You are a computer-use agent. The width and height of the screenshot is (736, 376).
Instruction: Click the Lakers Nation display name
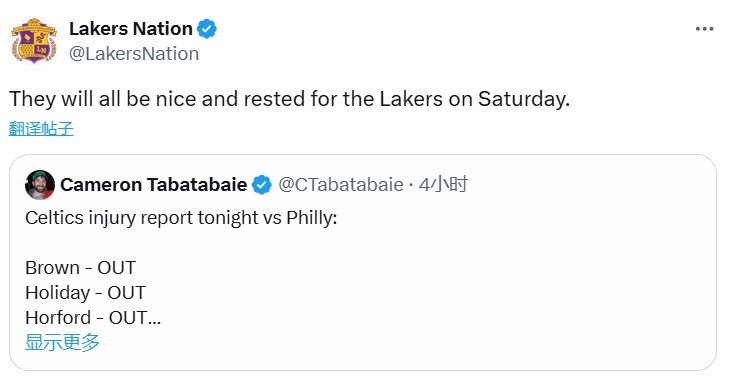pyautogui.click(x=131, y=29)
